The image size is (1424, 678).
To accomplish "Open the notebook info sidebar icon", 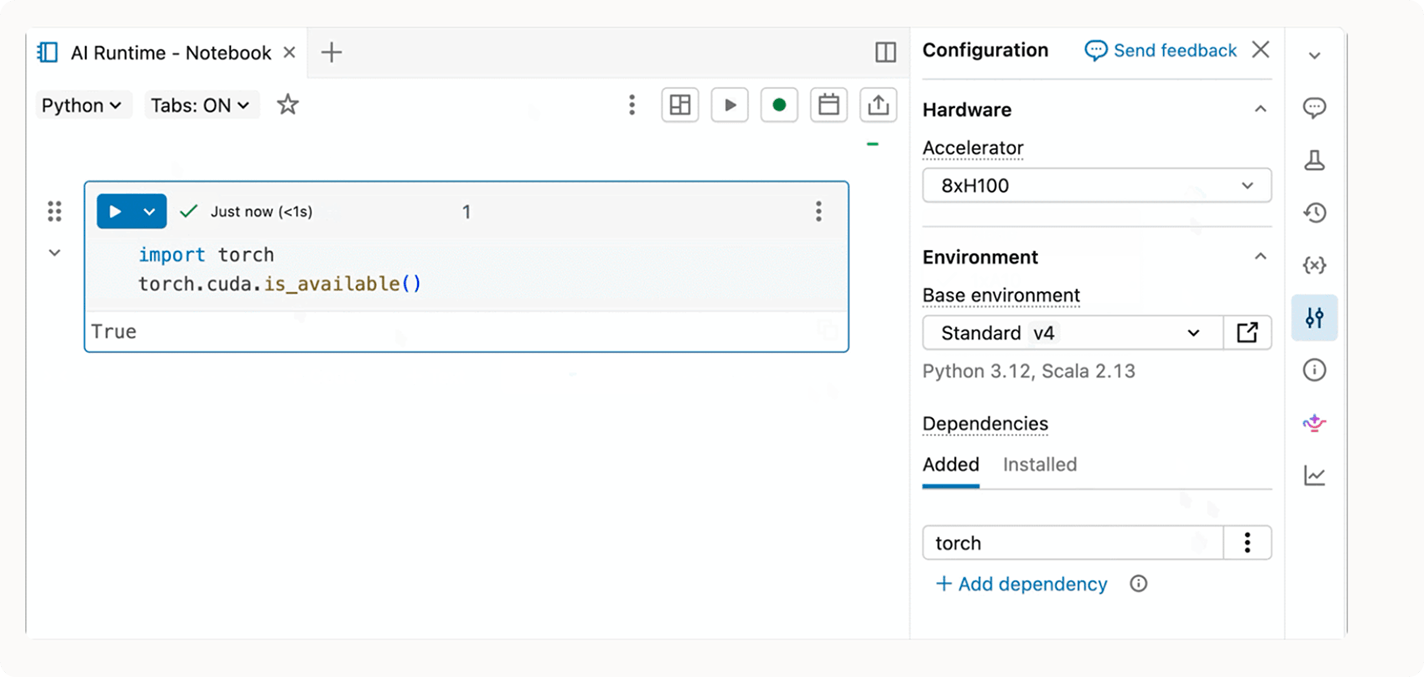I will (x=1314, y=370).
